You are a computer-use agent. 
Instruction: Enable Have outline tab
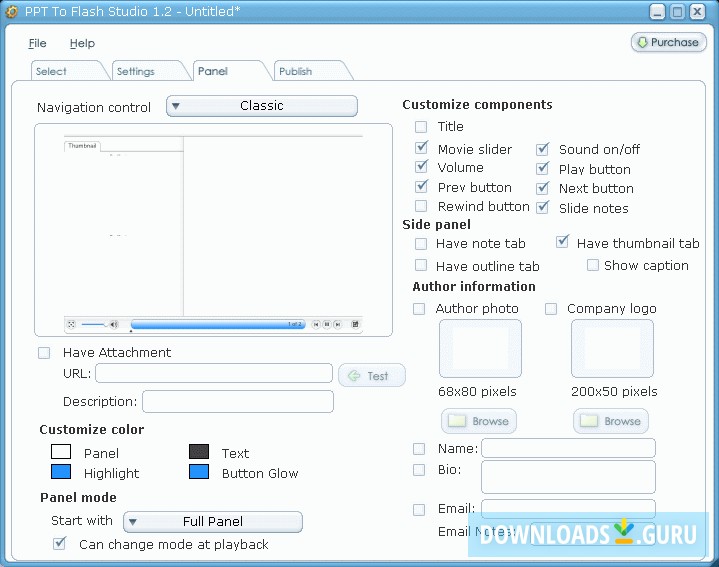[421, 265]
